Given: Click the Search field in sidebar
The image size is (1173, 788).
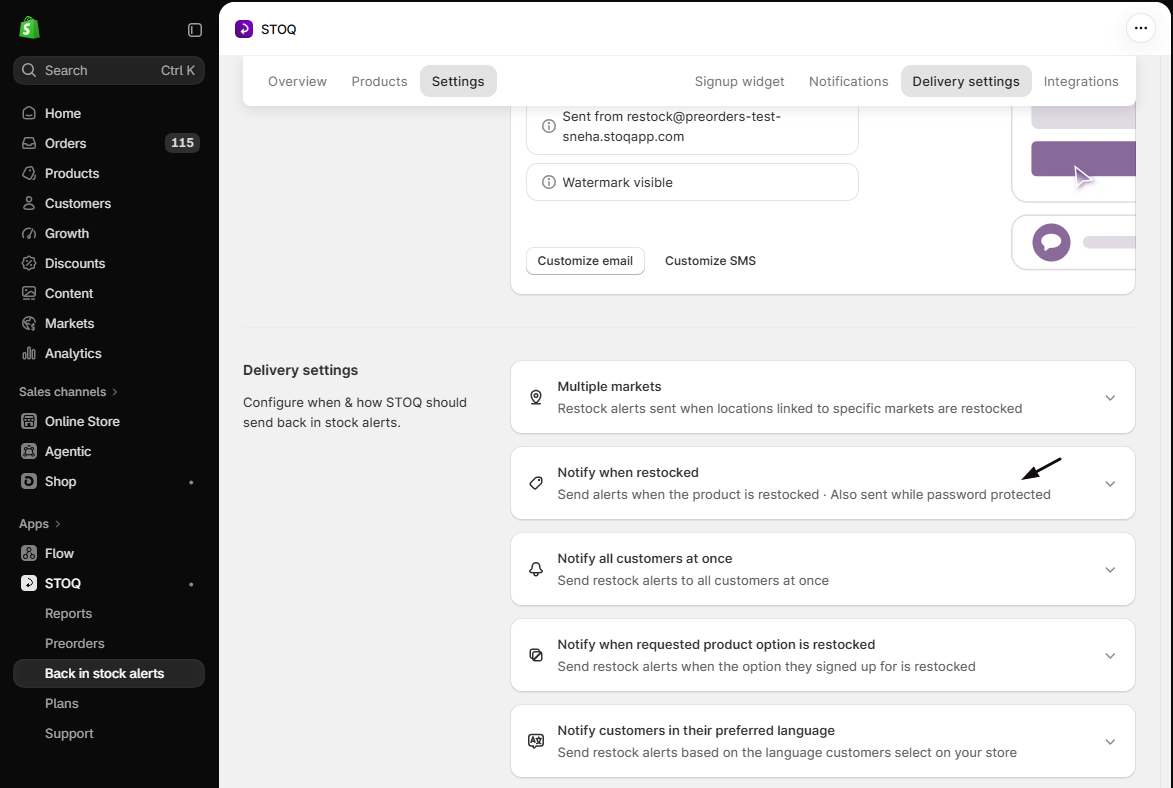Looking at the screenshot, I should coord(108,70).
